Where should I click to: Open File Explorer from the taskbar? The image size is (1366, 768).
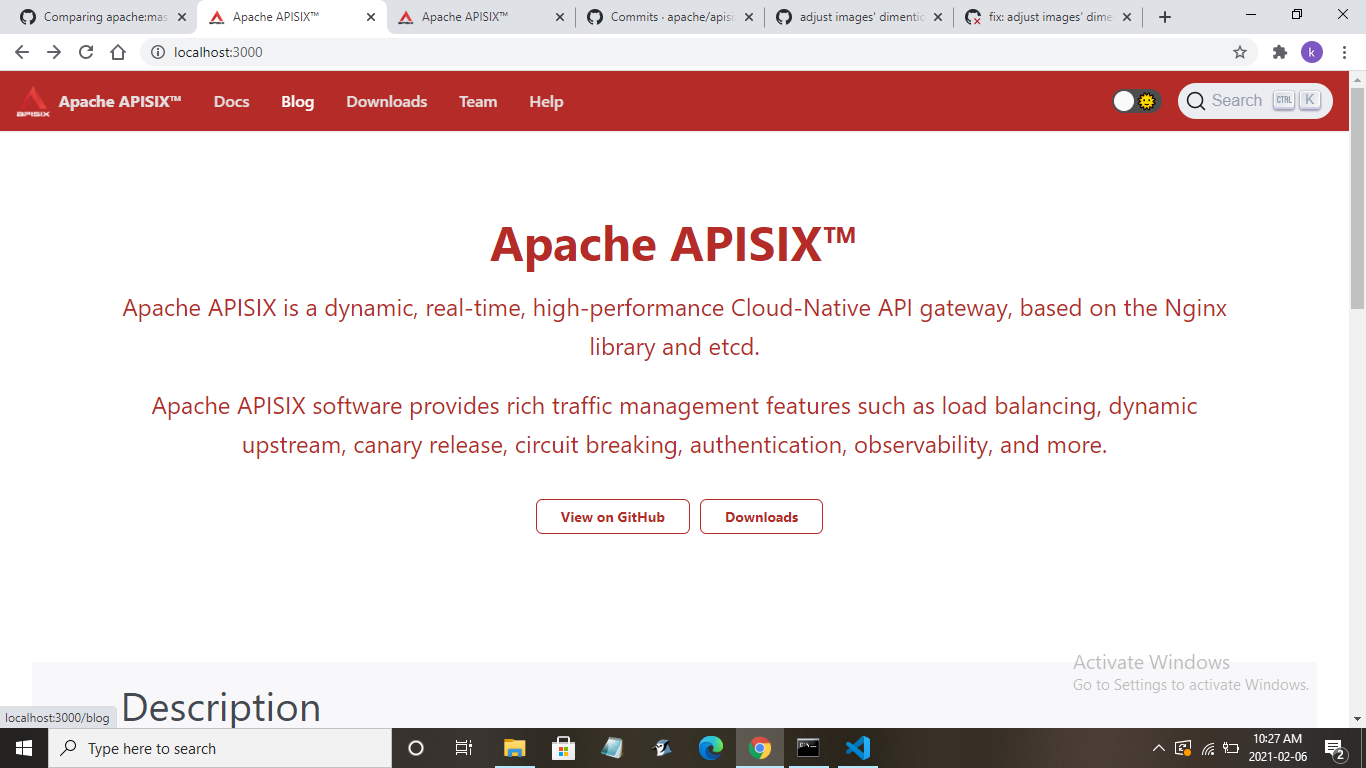tap(514, 748)
